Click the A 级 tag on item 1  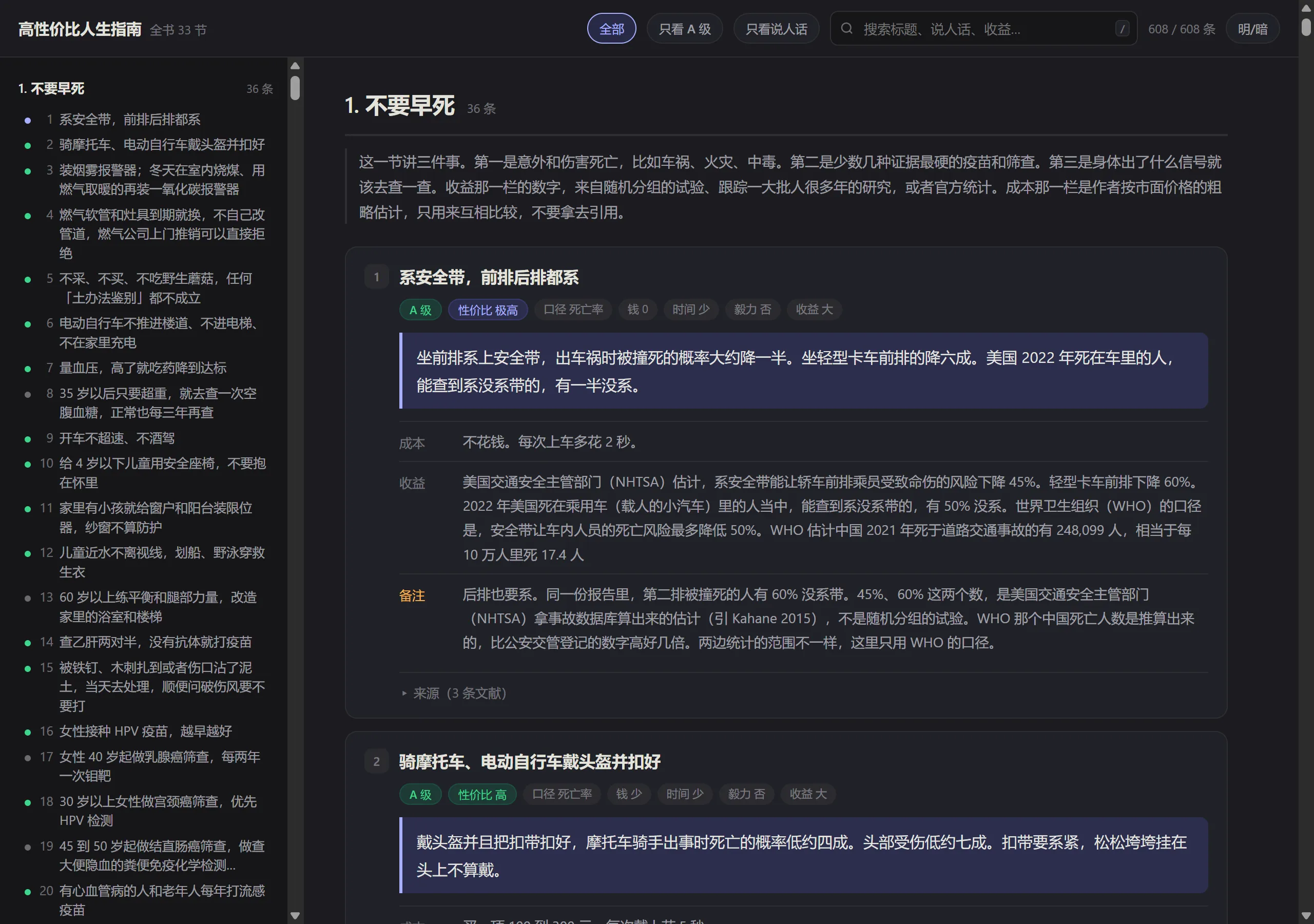[x=420, y=310]
